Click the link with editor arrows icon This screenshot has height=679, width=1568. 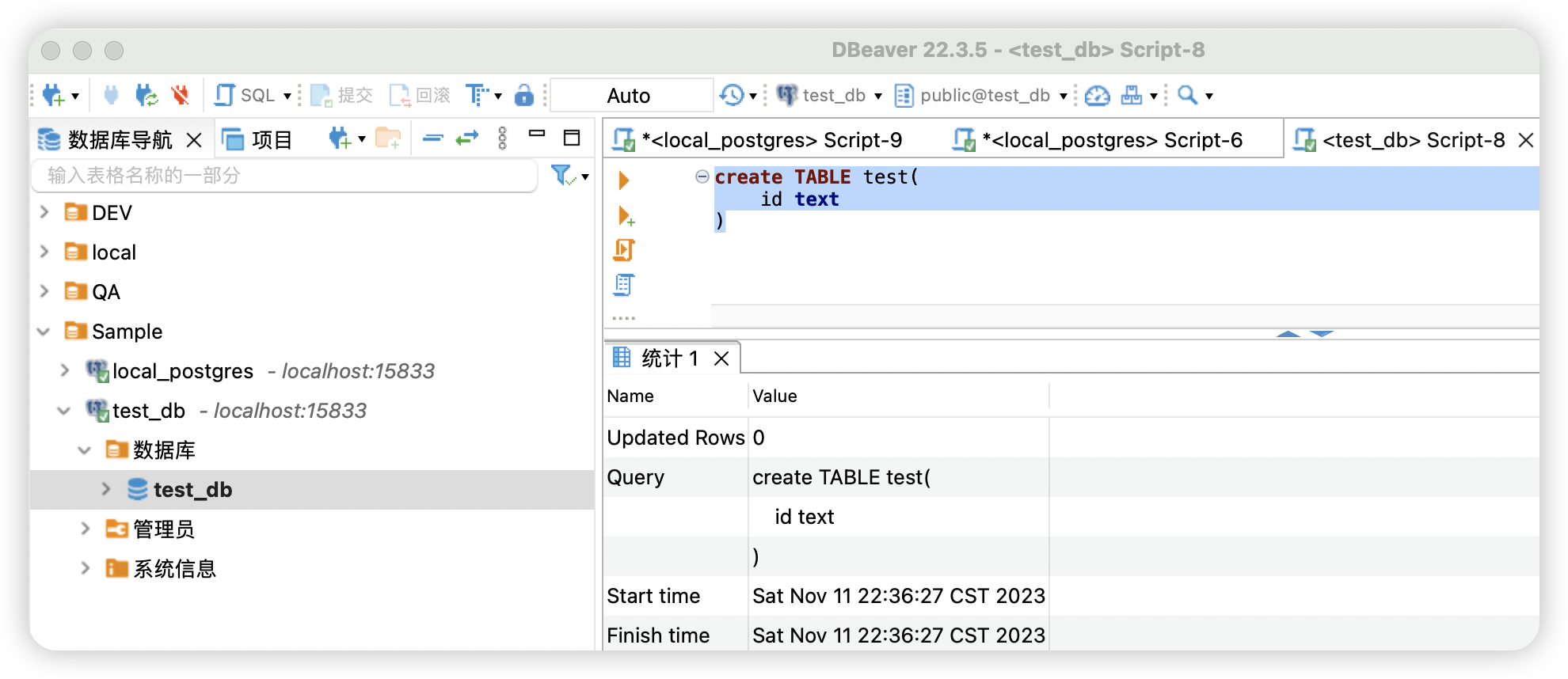click(467, 138)
